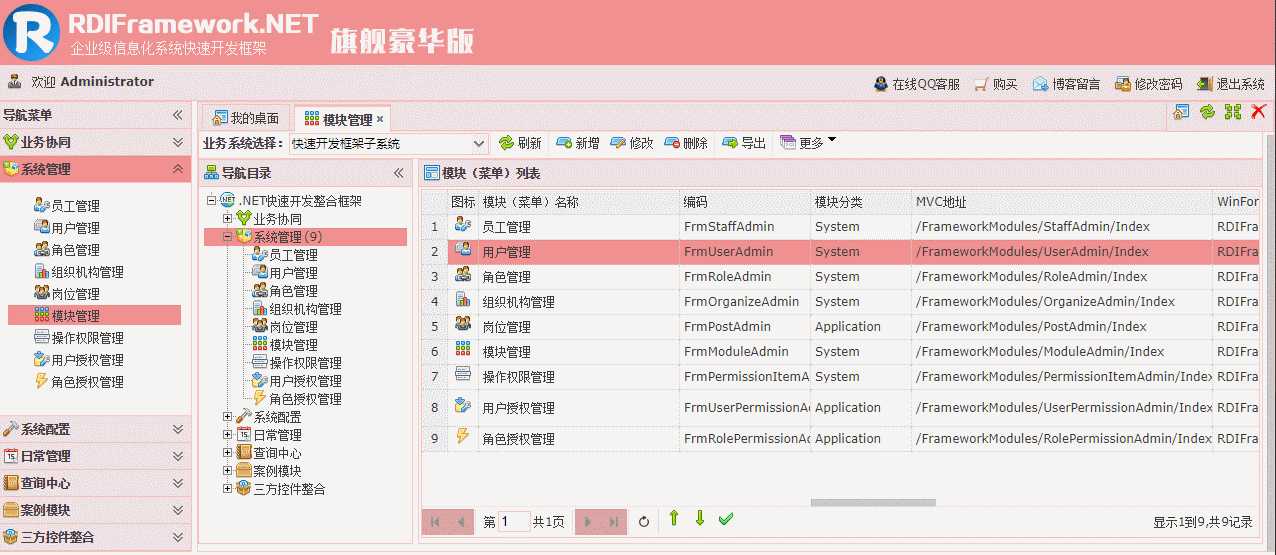The height and width of the screenshot is (555, 1276).
Task: Switch to the 我的桌面 tab
Action: 246,118
